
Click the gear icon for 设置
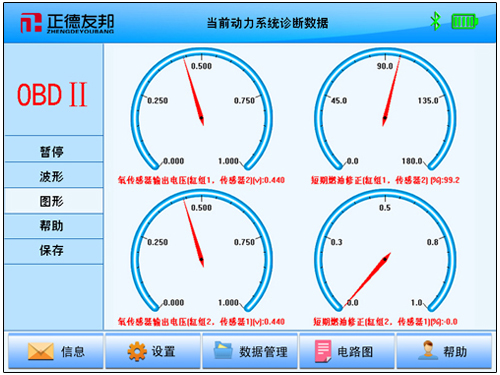tap(137, 352)
